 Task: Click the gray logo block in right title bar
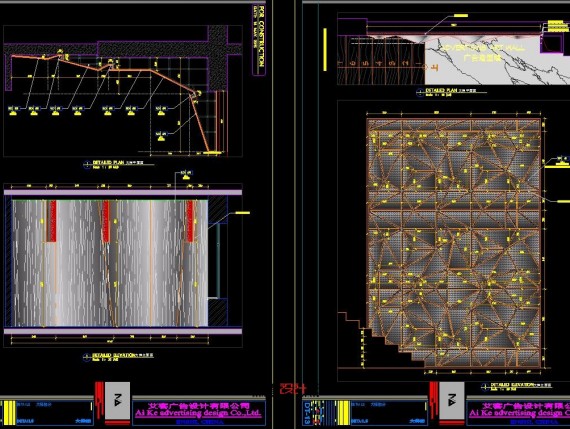(x=451, y=400)
